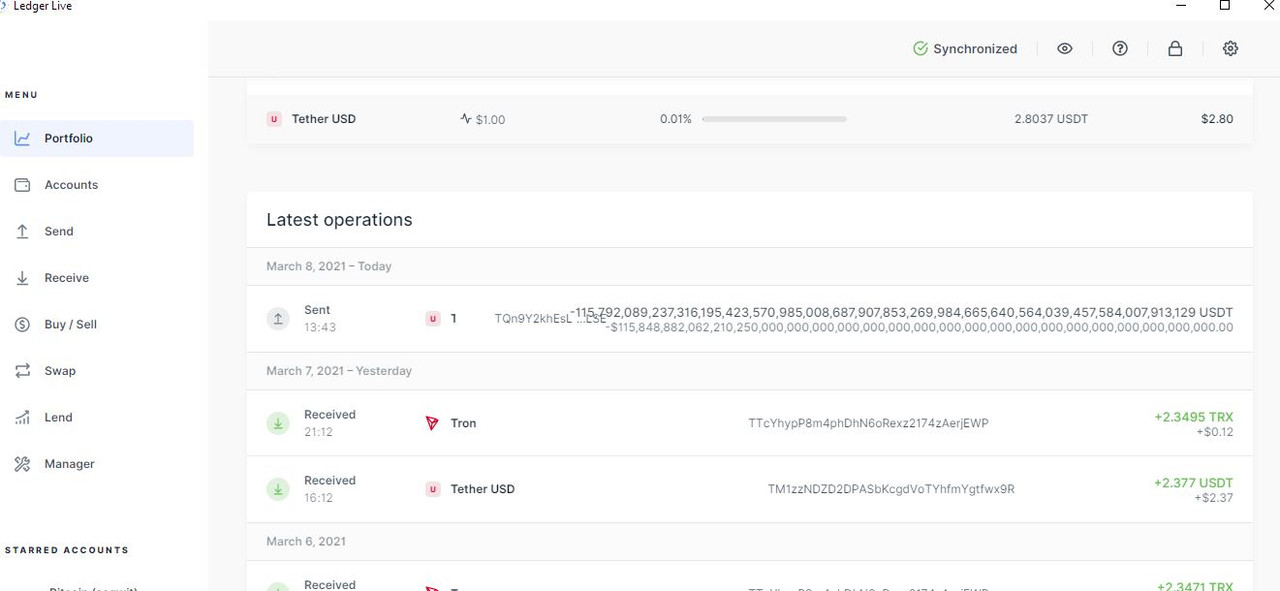Open the Received 16:12 Tether operation

click(749, 489)
